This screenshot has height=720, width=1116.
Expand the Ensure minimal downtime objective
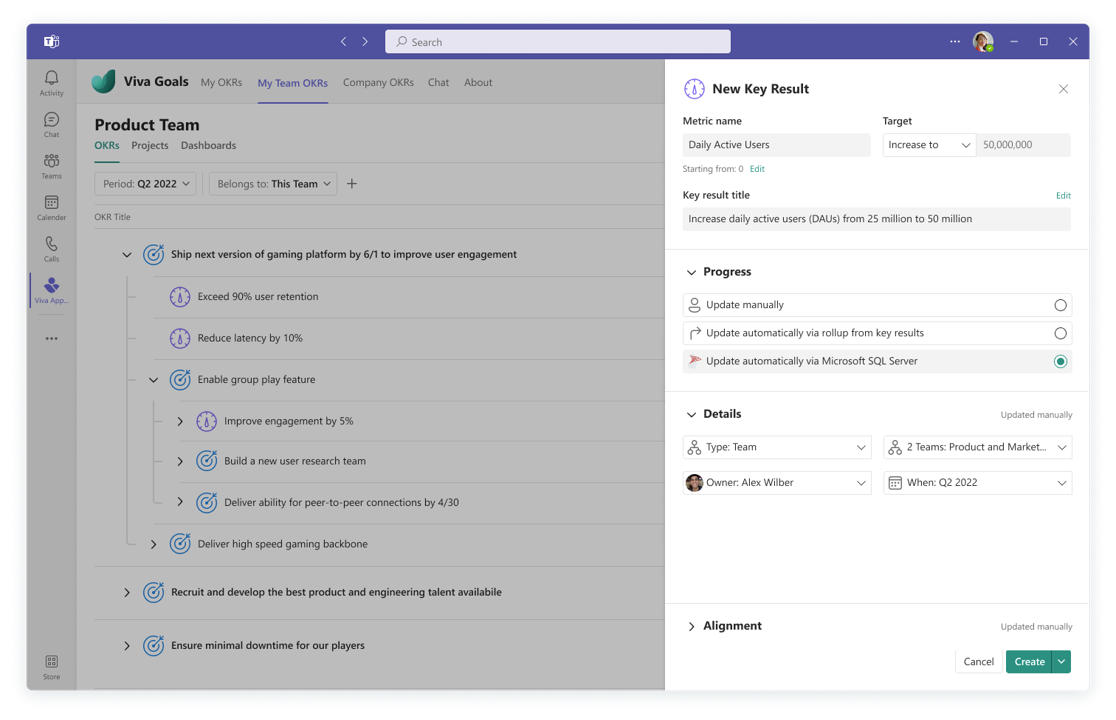(127, 646)
